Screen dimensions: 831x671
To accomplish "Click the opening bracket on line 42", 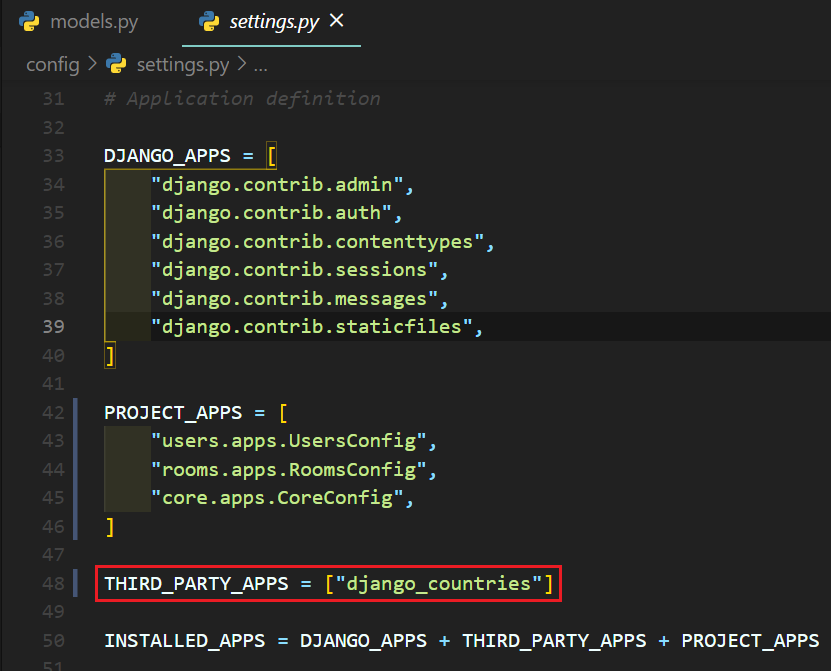I will pyautogui.click(x=283, y=412).
